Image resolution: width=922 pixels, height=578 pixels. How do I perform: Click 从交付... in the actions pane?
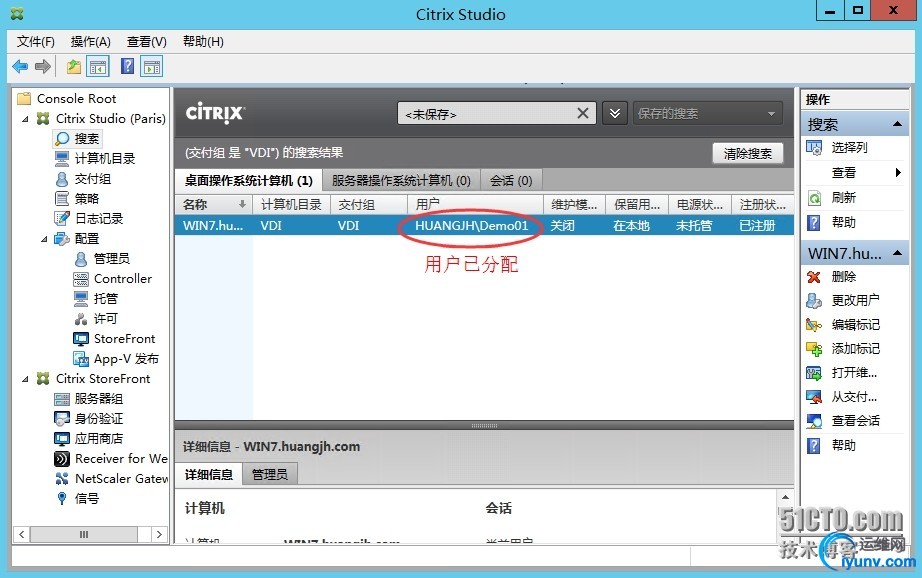(x=854, y=397)
